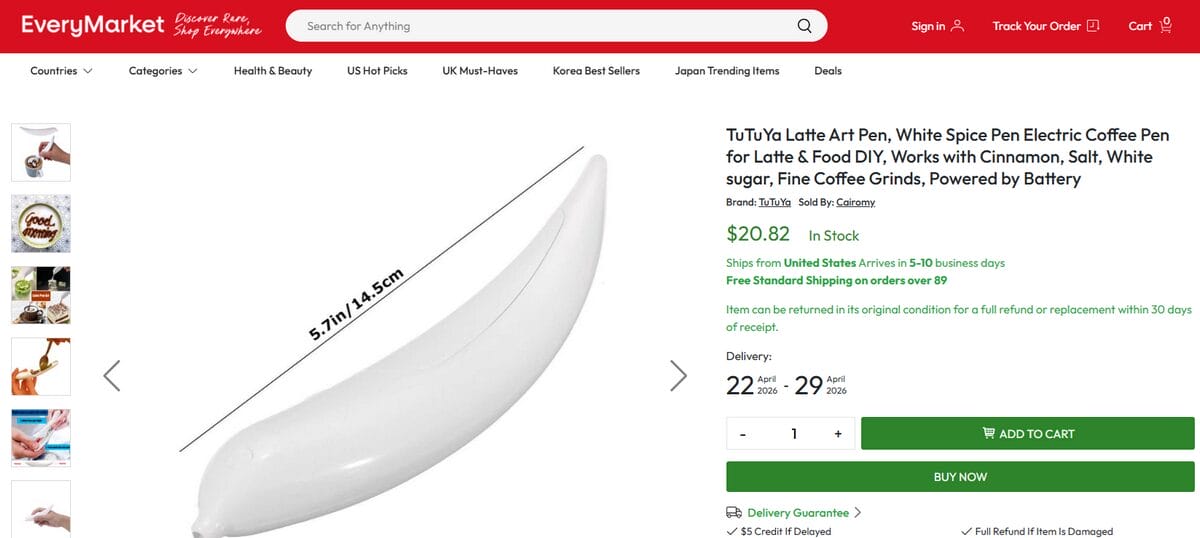1200x538 pixels.
Task: Open Sign in user icon
Action: [957, 26]
